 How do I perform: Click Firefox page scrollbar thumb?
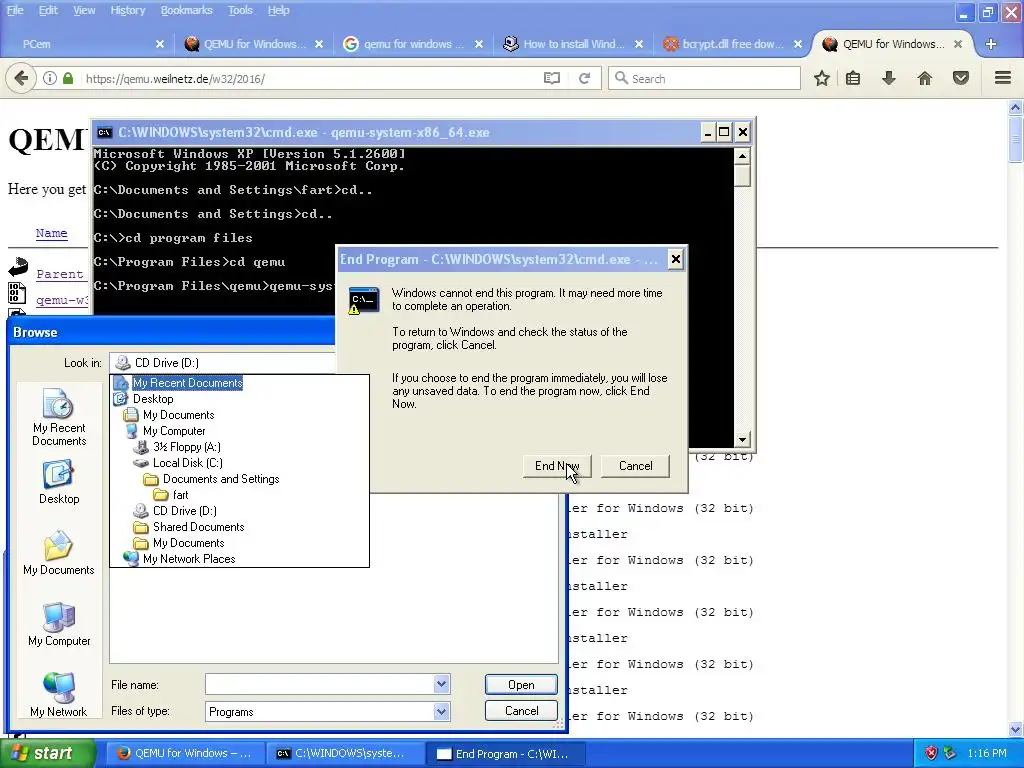coord(1016,138)
